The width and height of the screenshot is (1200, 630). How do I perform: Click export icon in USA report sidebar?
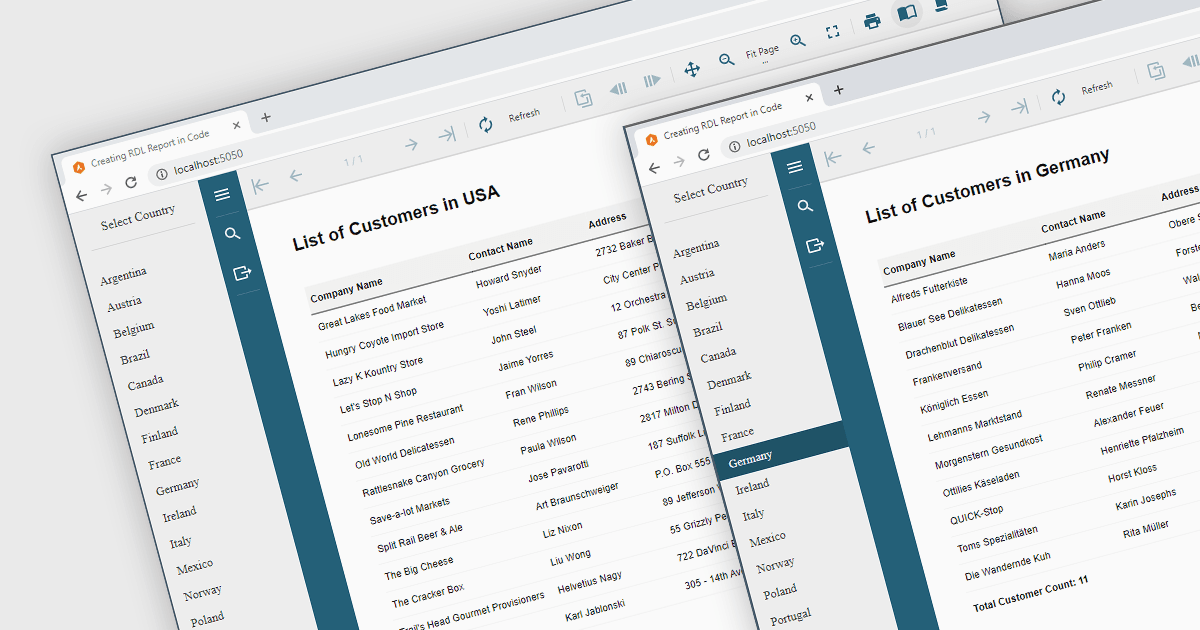tap(242, 272)
